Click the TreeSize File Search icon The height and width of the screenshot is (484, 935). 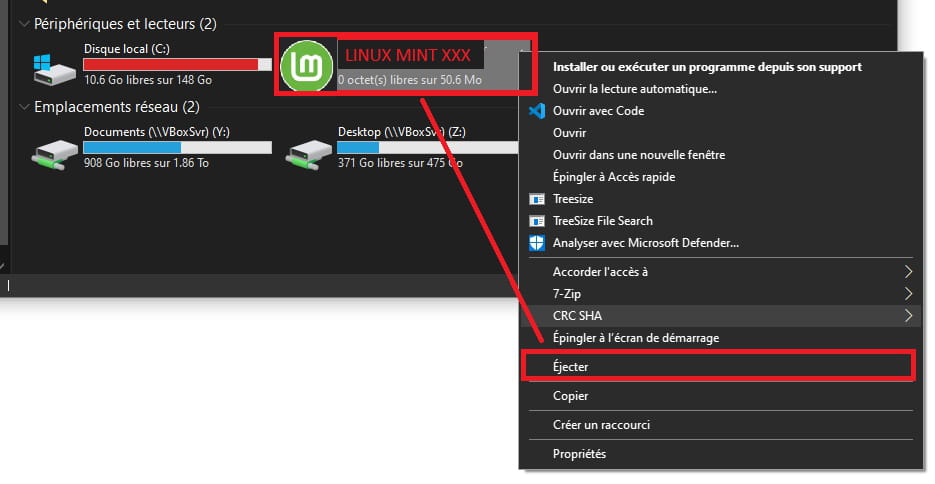coord(537,221)
